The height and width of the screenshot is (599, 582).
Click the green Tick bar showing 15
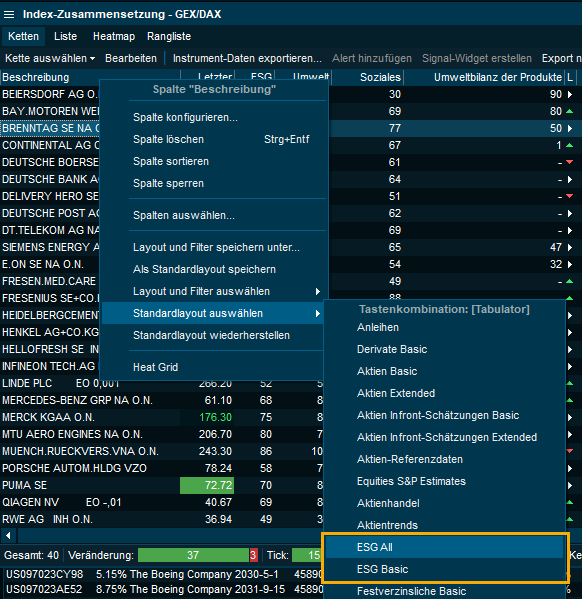coord(308,555)
